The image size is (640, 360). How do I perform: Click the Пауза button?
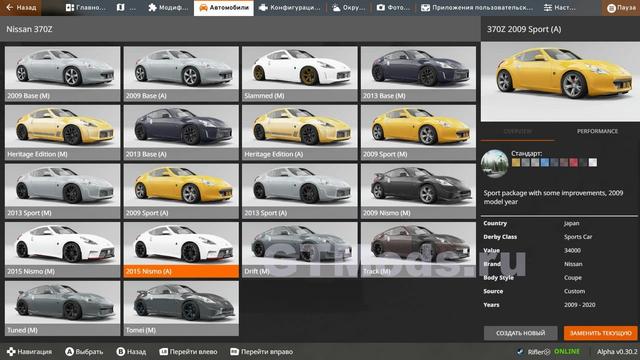620,8
